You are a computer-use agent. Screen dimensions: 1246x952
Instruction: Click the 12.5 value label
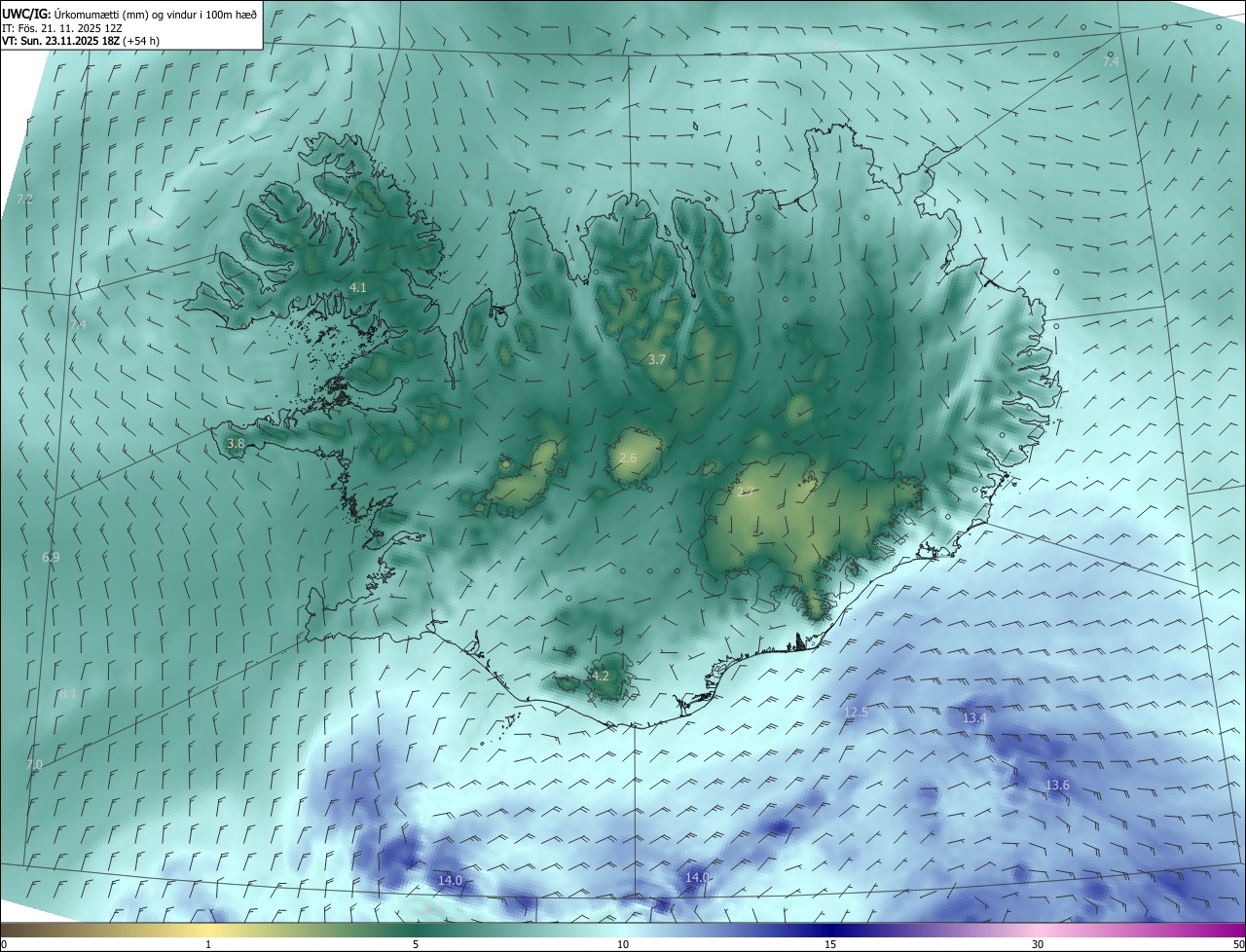point(856,712)
